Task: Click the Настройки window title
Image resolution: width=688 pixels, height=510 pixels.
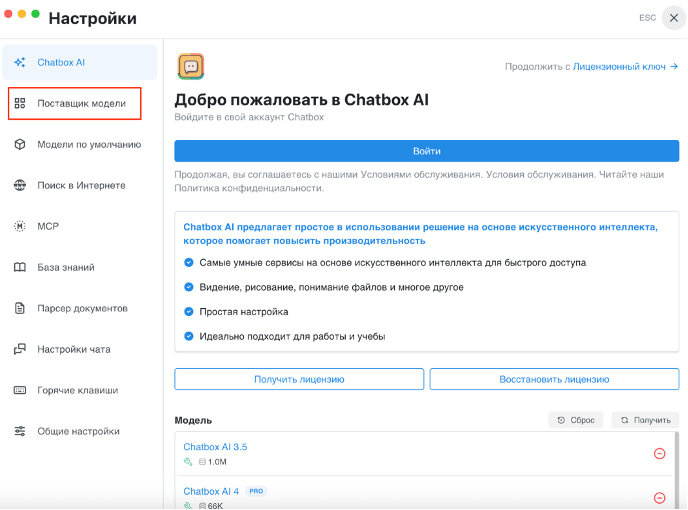Action: (x=93, y=18)
